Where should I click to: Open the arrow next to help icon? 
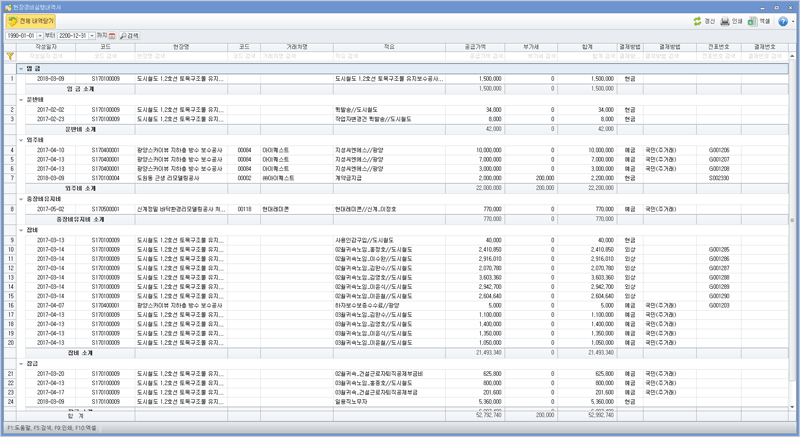[792, 20]
